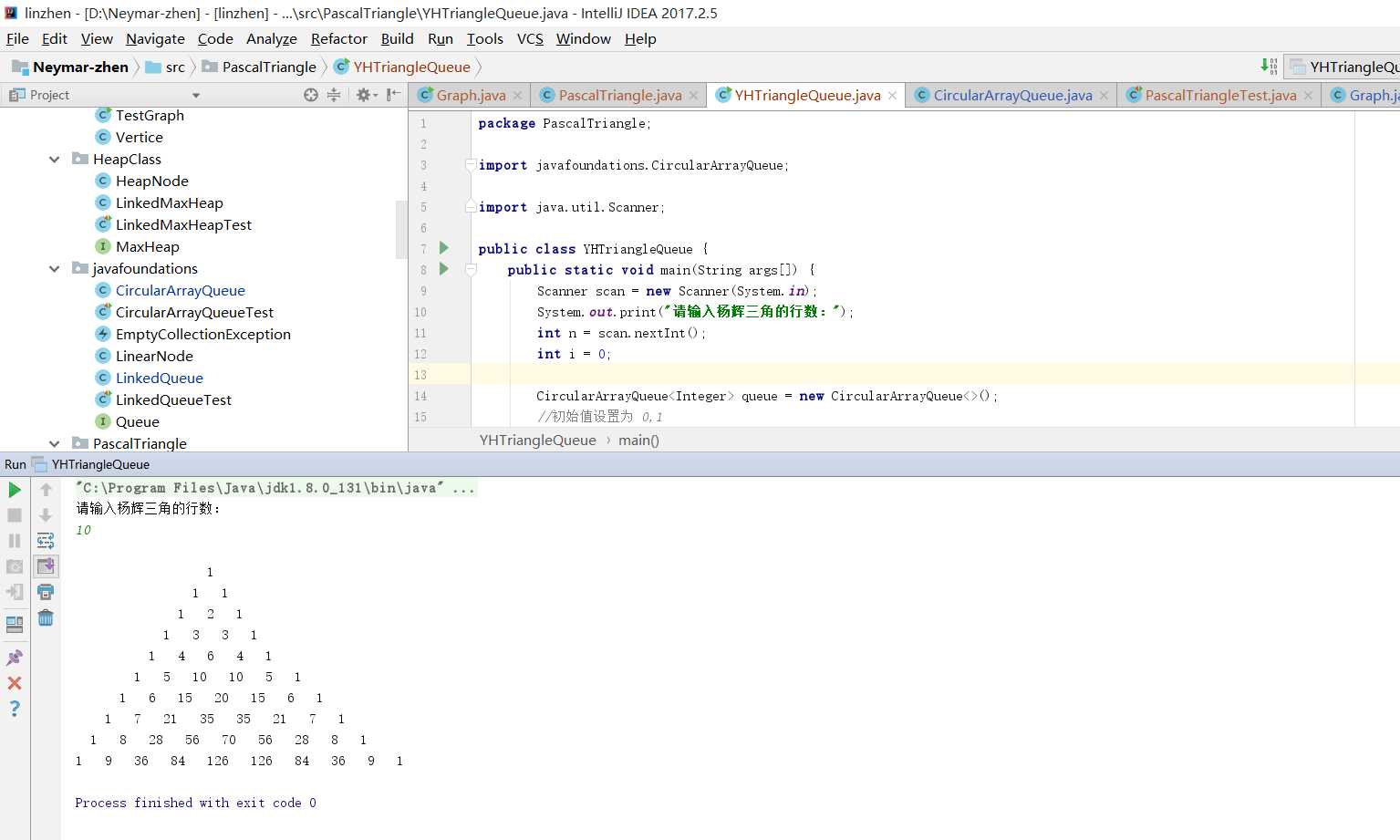Select EmptyCollectionException in project tree

[202, 334]
